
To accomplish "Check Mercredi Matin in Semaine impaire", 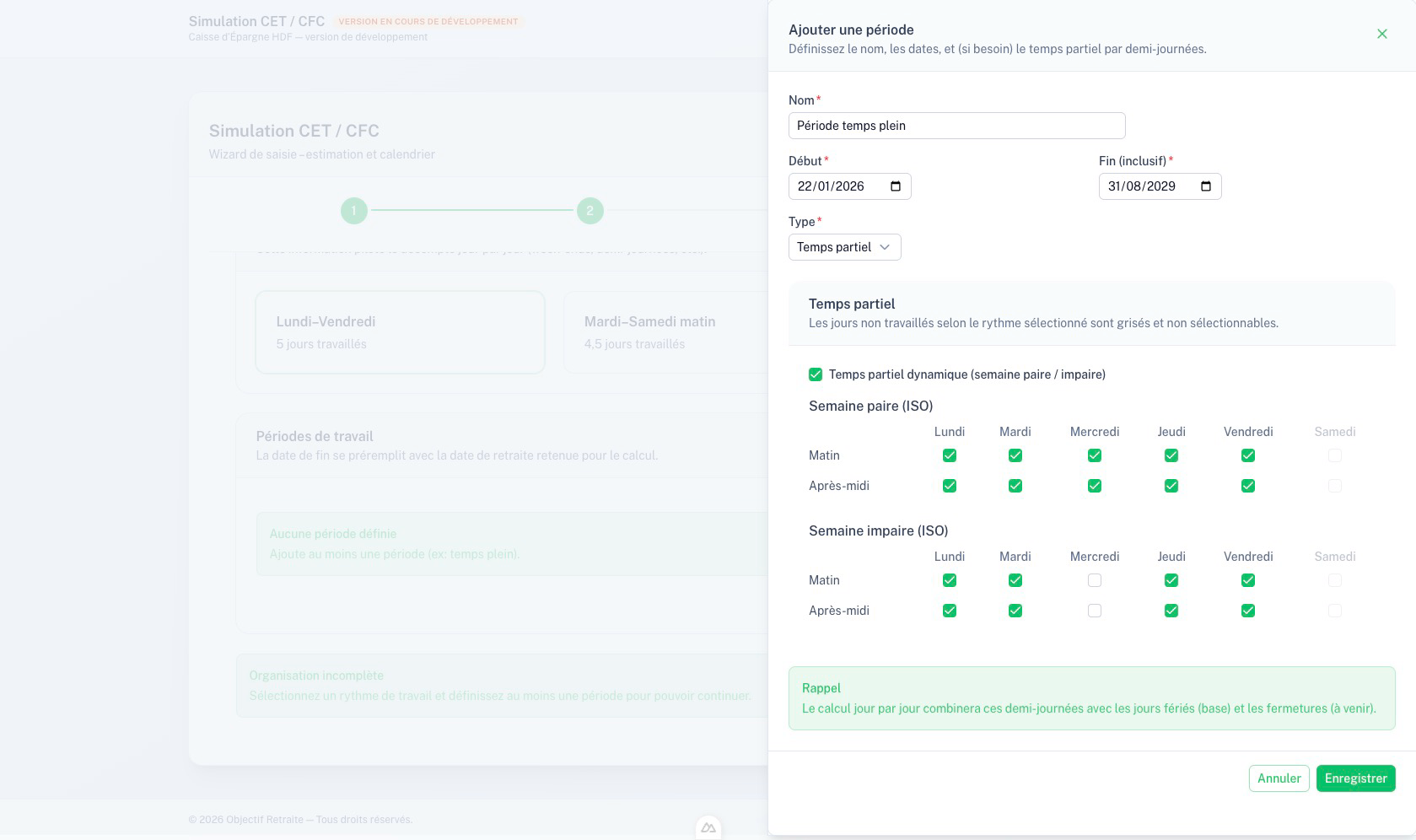I will pos(1095,580).
